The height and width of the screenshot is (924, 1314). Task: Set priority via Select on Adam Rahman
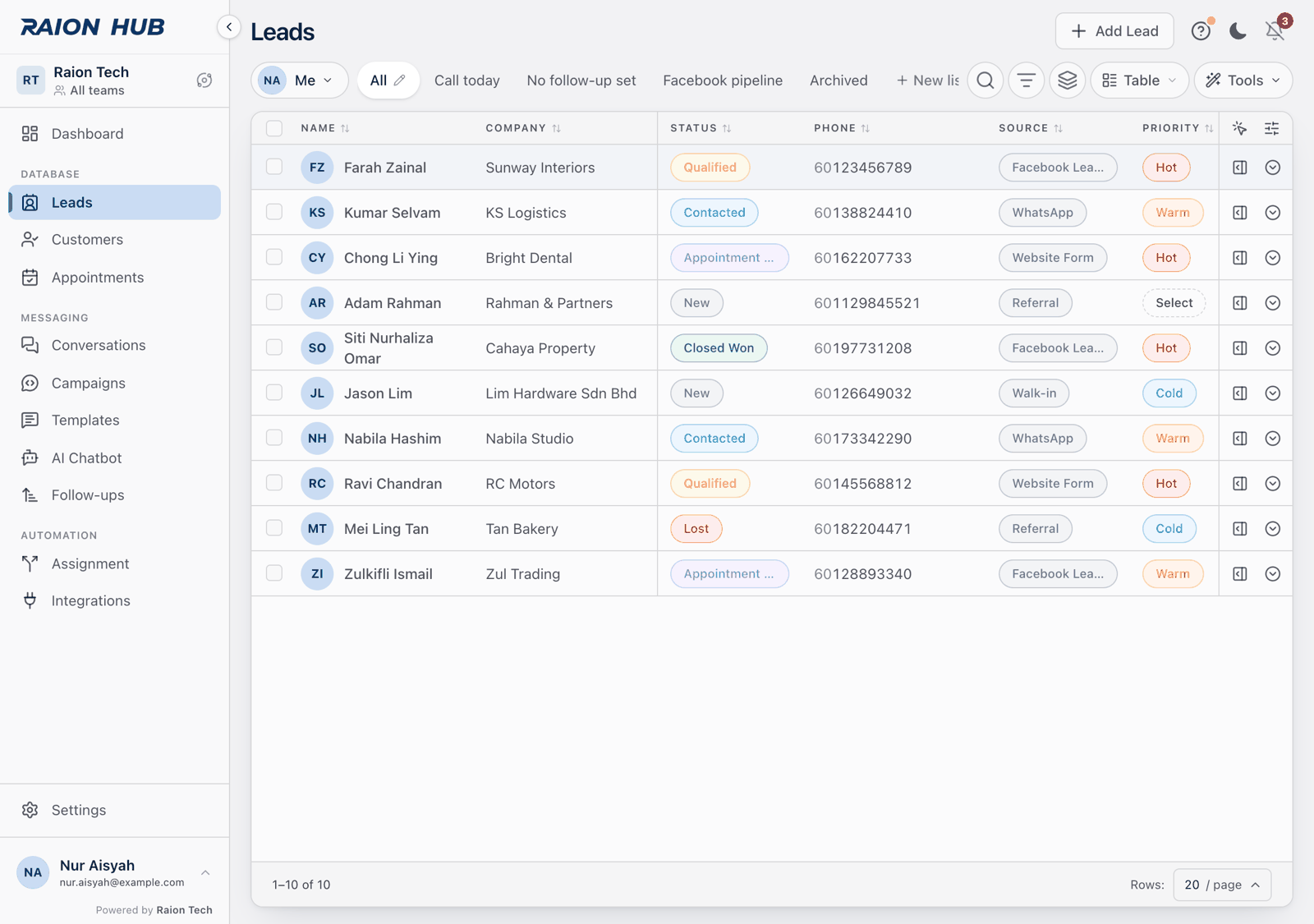click(x=1174, y=303)
